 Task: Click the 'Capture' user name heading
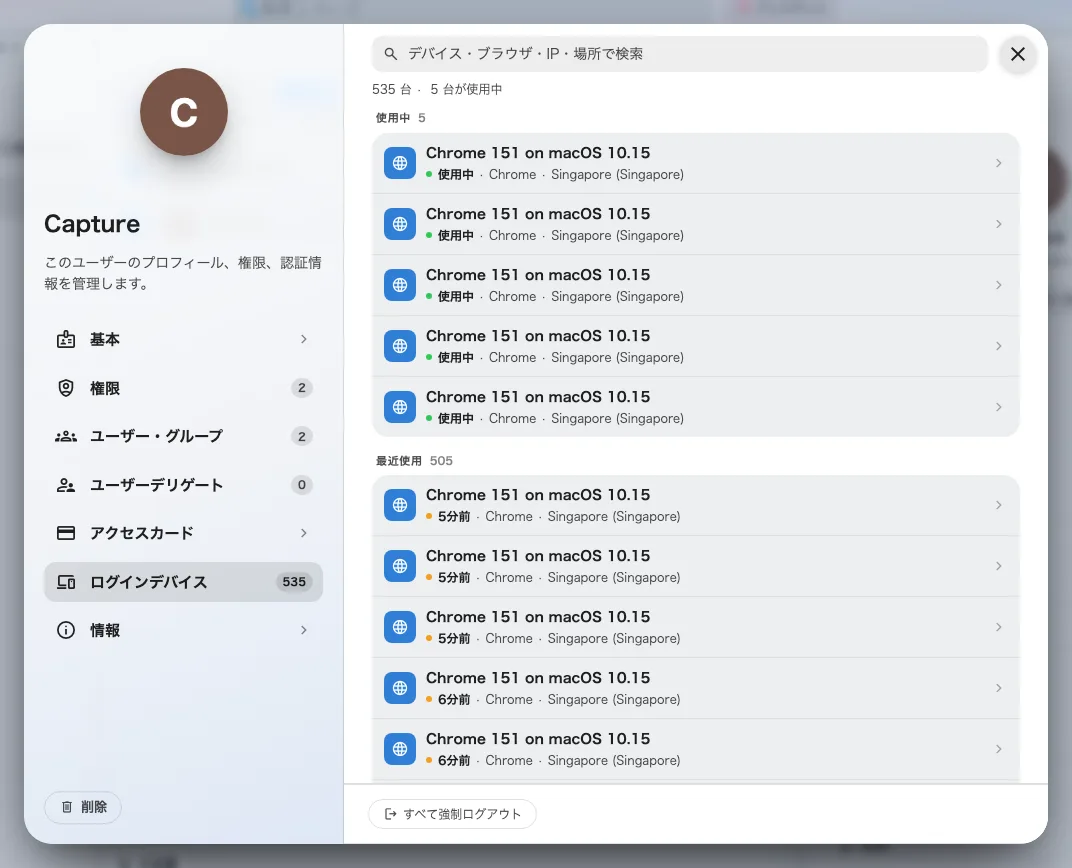tap(92, 224)
